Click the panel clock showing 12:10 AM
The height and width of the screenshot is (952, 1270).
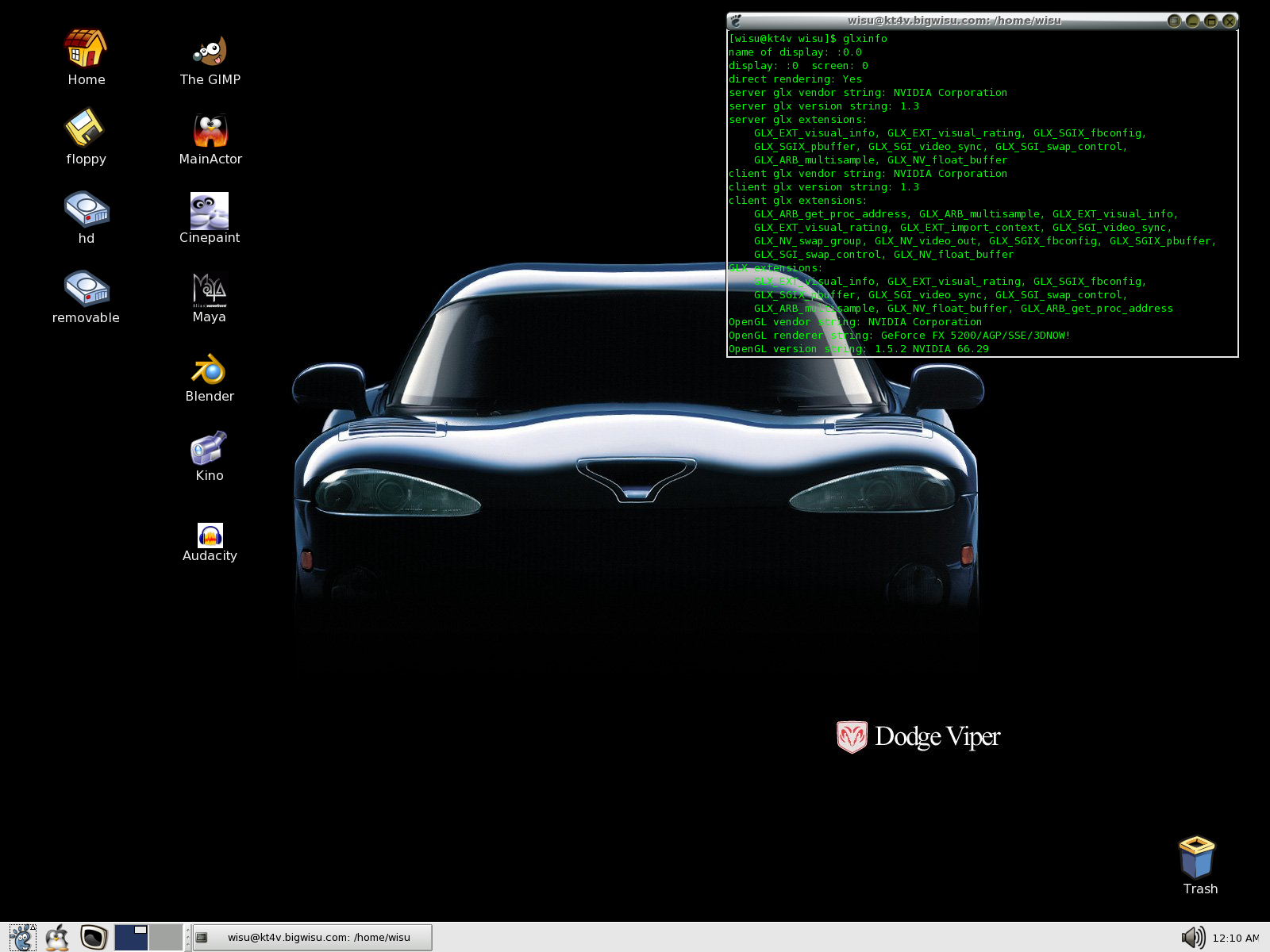tap(1235, 938)
